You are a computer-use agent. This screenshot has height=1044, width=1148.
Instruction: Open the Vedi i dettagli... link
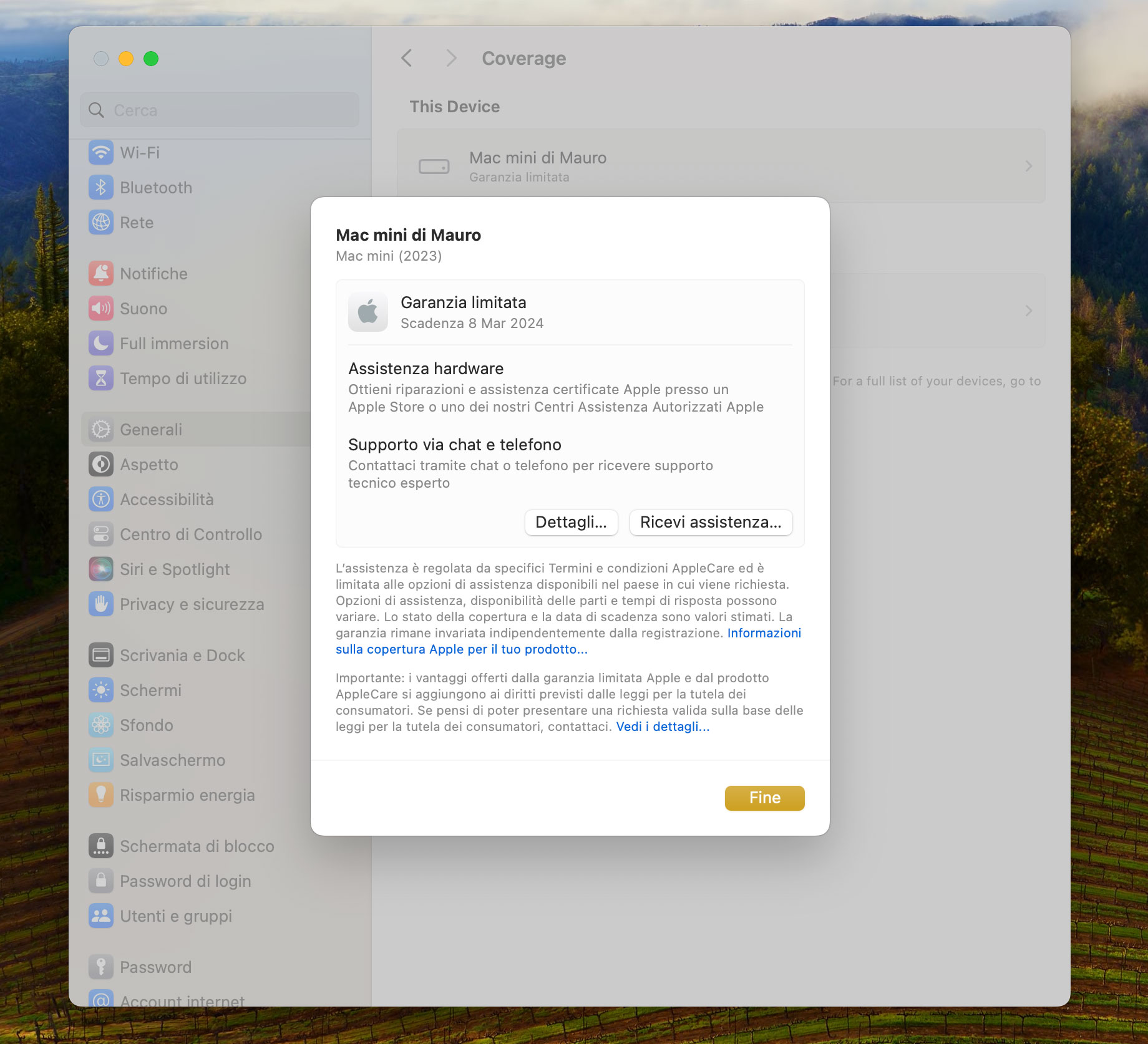(663, 726)
